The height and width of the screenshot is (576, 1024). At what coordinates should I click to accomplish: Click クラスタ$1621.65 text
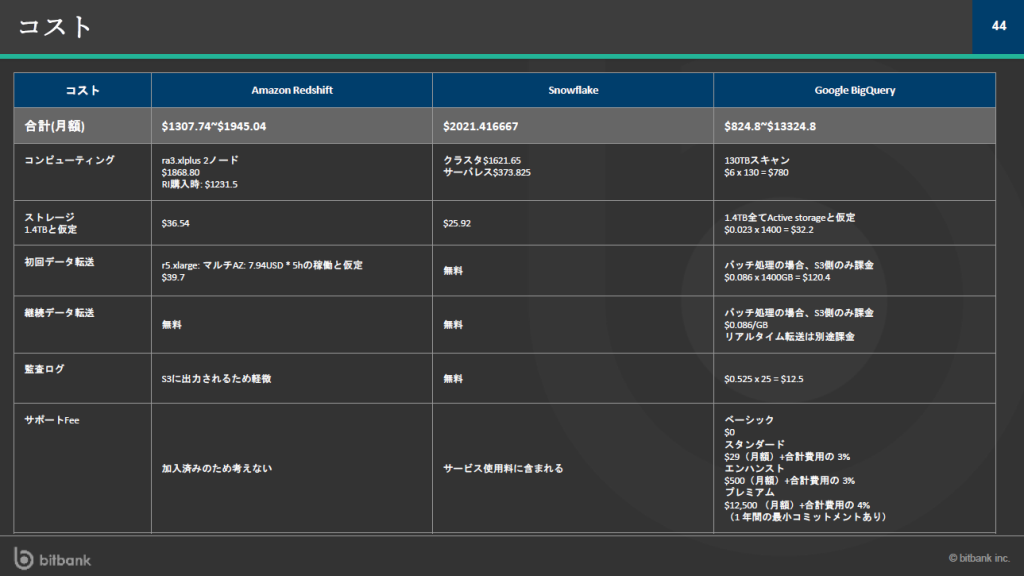[482, 160]
